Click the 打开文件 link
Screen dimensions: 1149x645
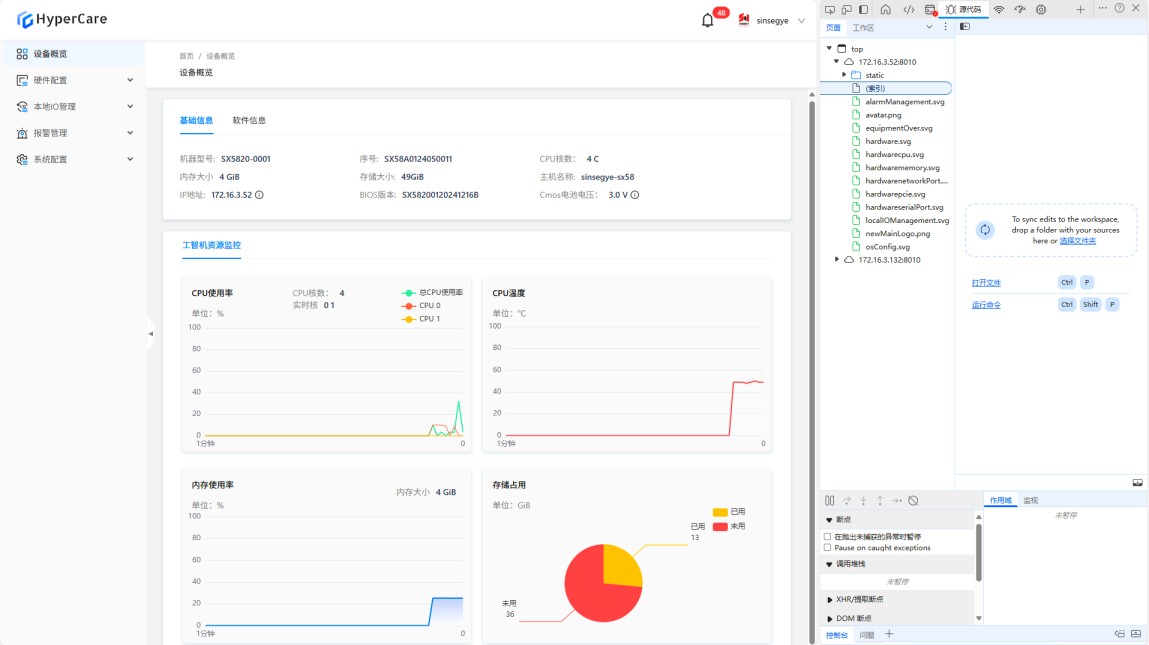986,283
